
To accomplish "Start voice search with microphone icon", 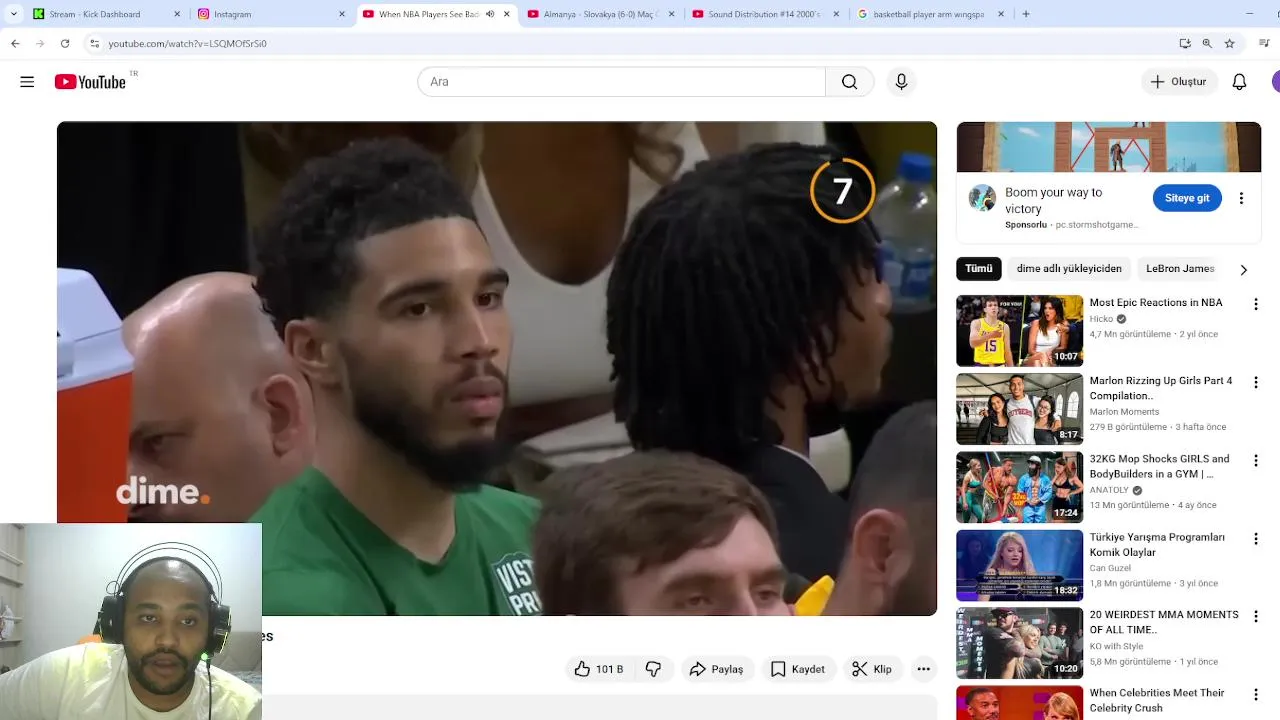I will pos(901,82).
